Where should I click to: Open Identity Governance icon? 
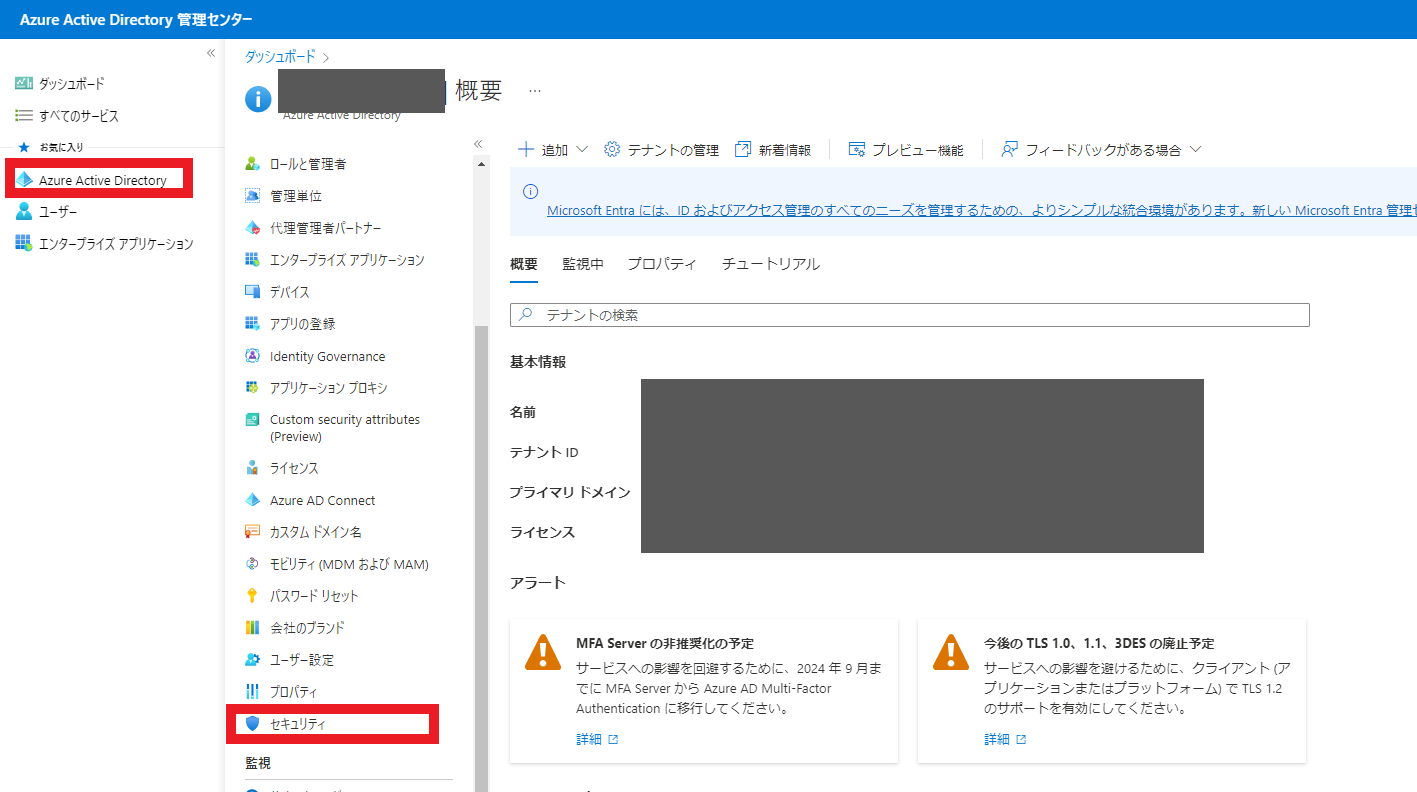point(252,356)
